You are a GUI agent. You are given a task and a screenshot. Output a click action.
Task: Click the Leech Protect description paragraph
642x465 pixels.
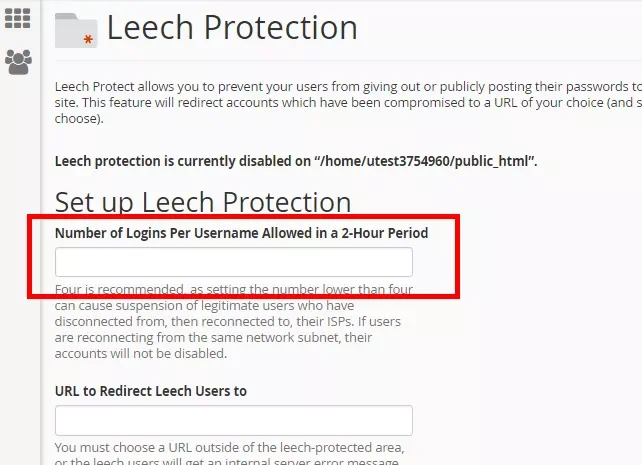click(x=348, y=102)
